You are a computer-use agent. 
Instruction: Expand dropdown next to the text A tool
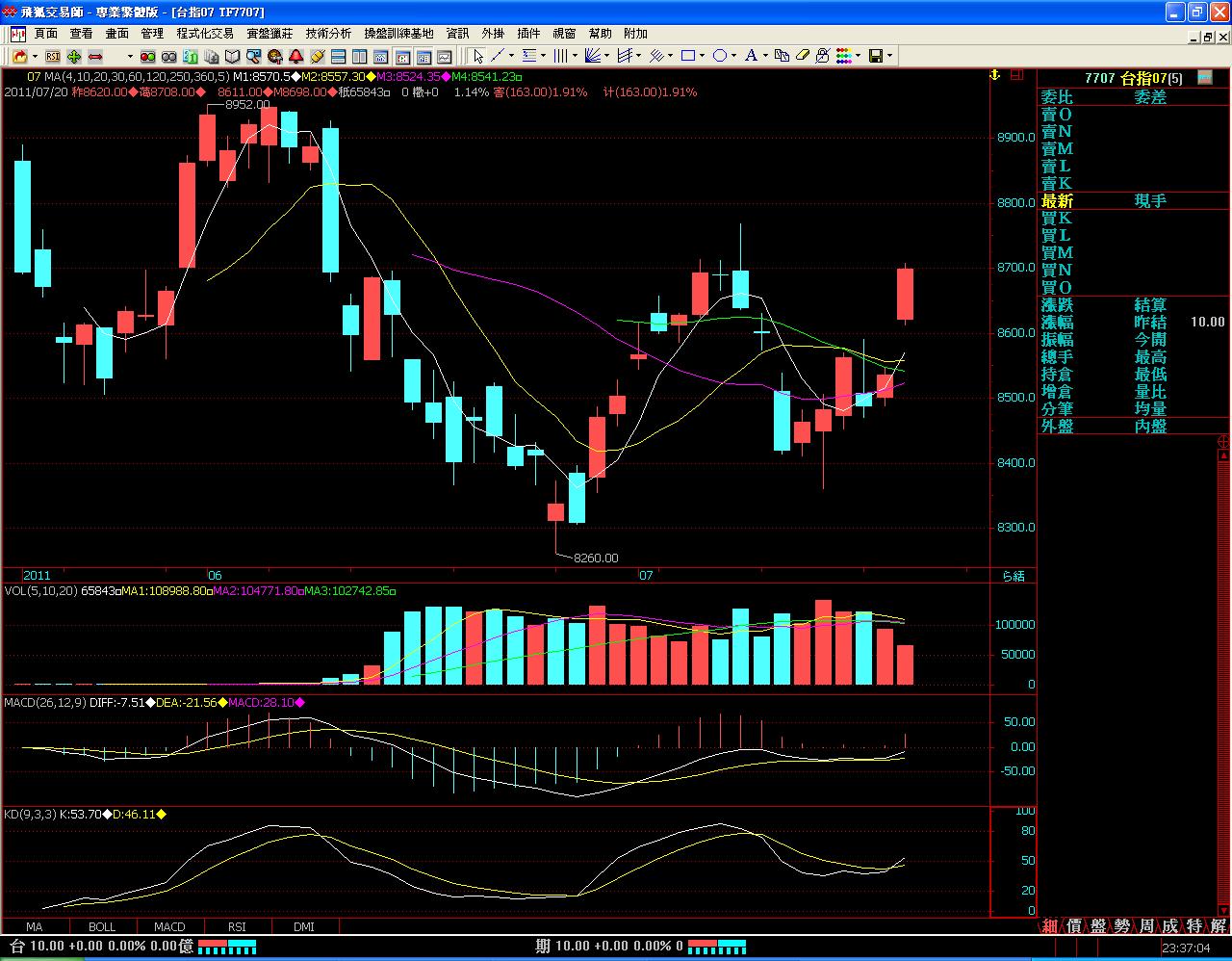(x=765, y=56)
